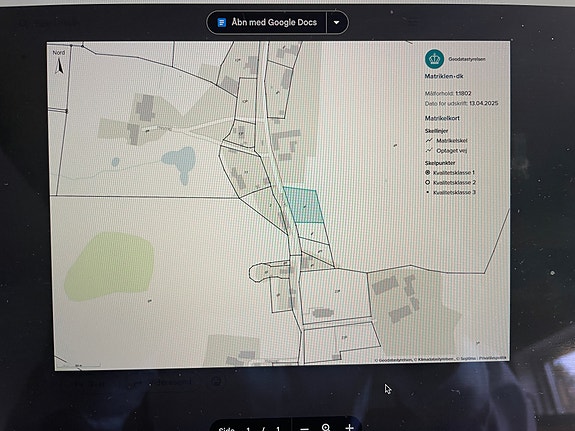Click the Optaget vej line symbol
The height and width of the screenshot is (431, 575).
(x=429, y=150)
